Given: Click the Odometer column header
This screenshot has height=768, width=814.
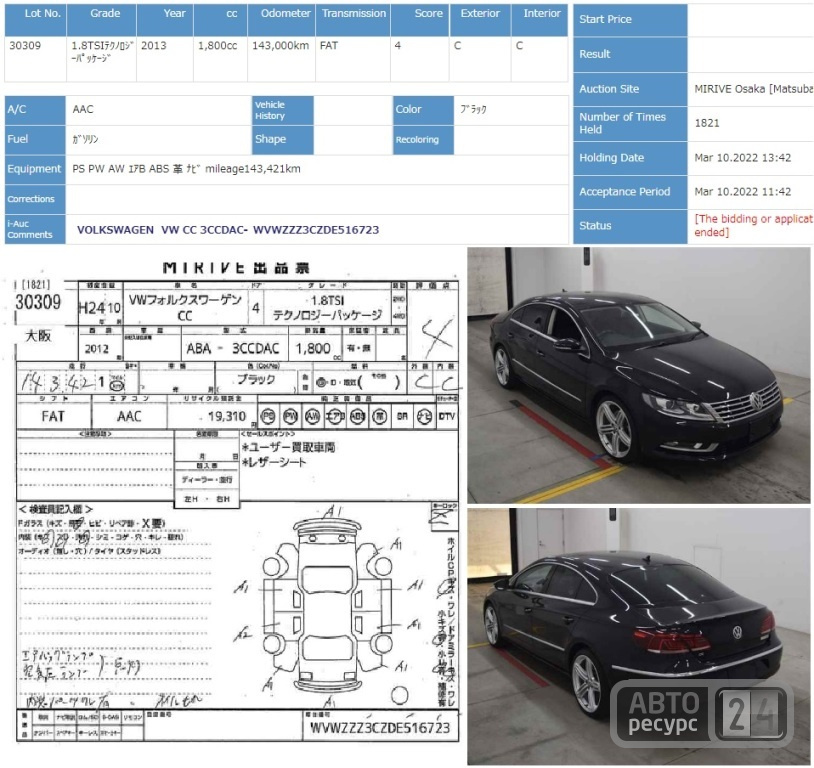Looking at the screenshot, I should click(x=281, y=20).
